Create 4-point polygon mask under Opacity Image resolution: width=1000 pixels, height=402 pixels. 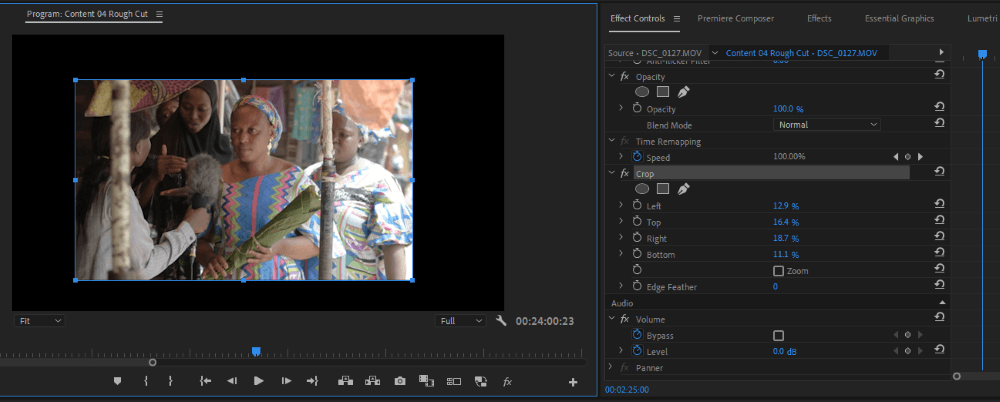(663, 92)
